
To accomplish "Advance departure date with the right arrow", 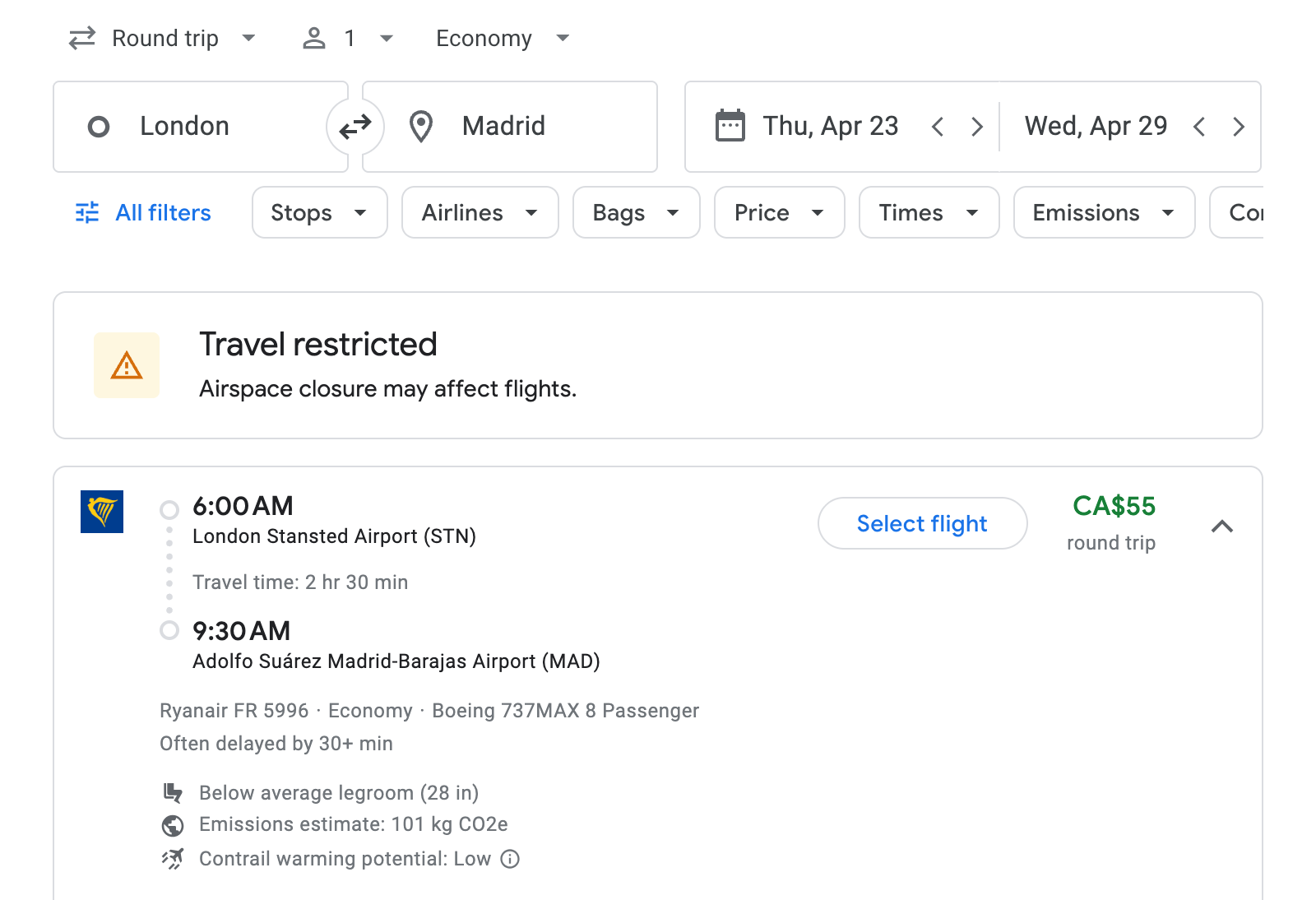I will click(977, 126).
